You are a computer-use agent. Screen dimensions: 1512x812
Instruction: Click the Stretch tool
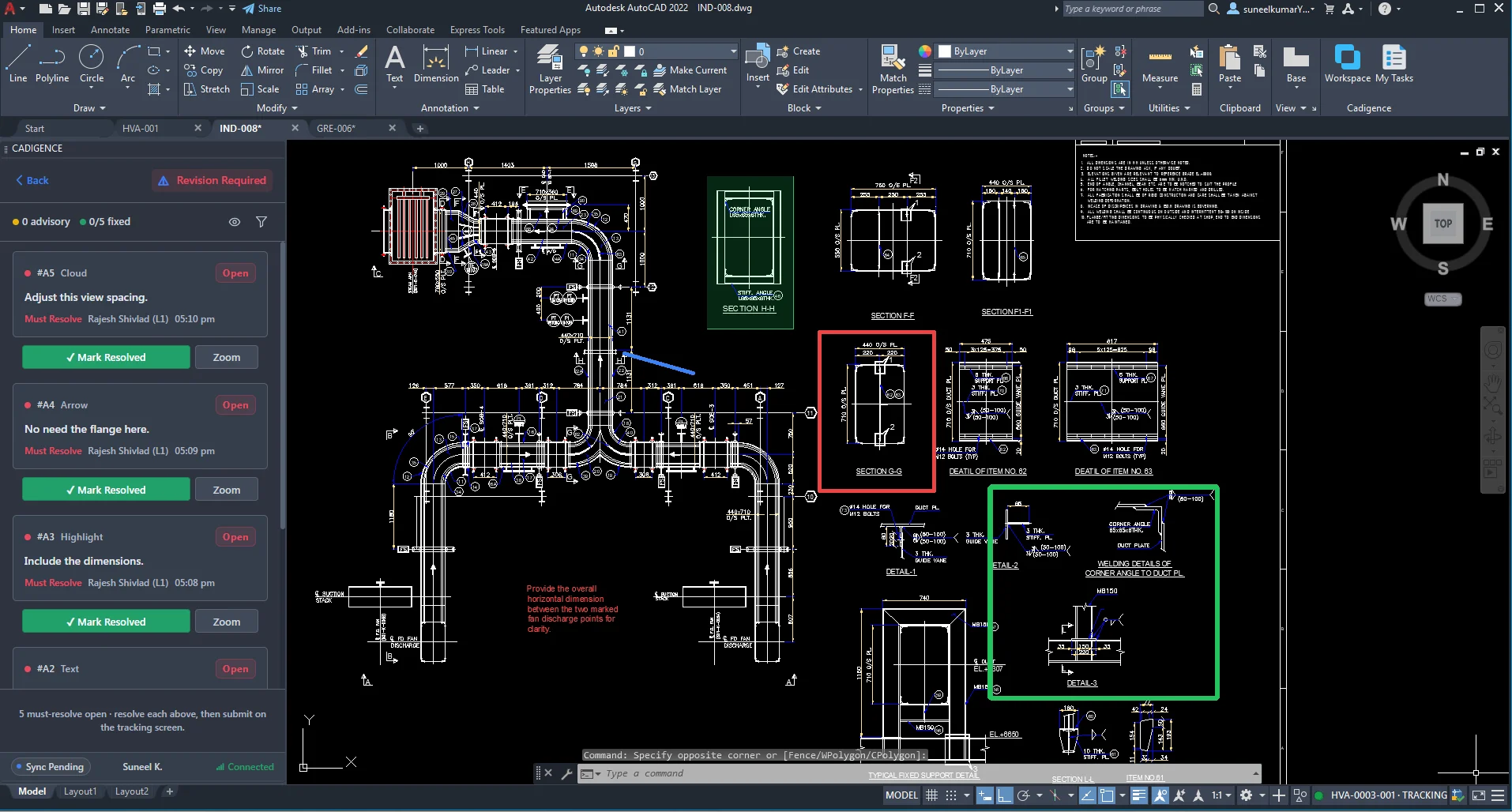click(207, 89)
